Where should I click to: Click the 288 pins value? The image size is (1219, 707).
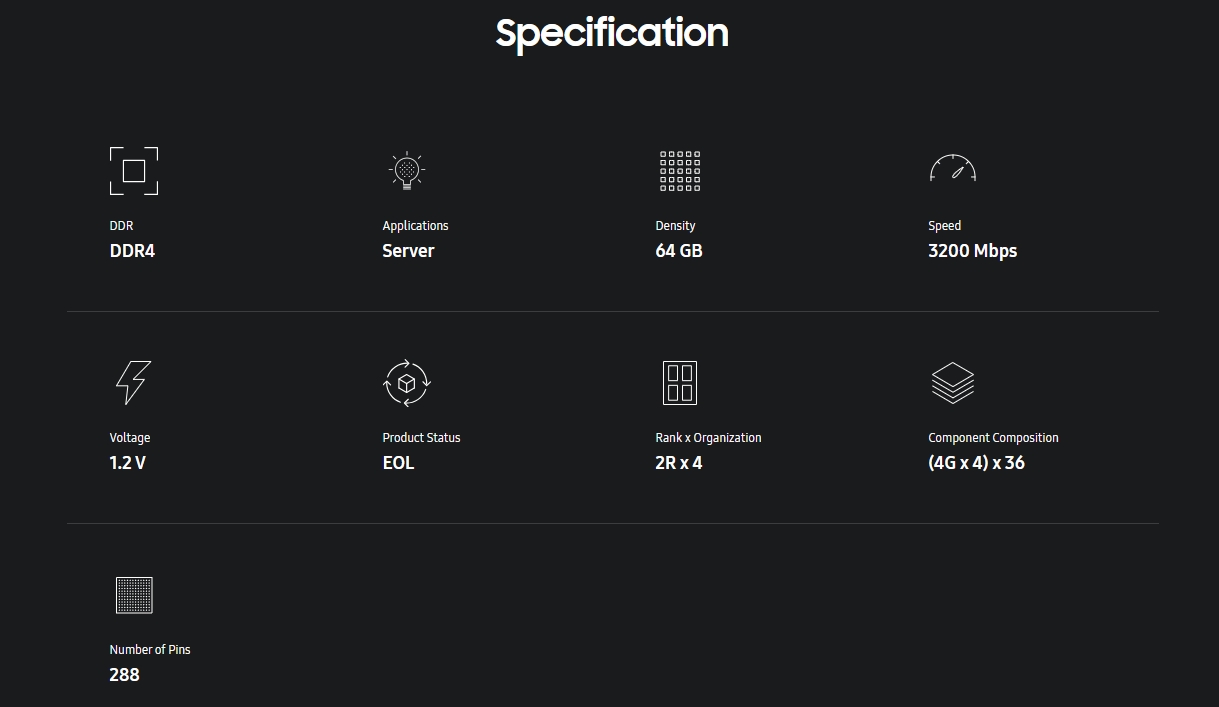point(124,675)
